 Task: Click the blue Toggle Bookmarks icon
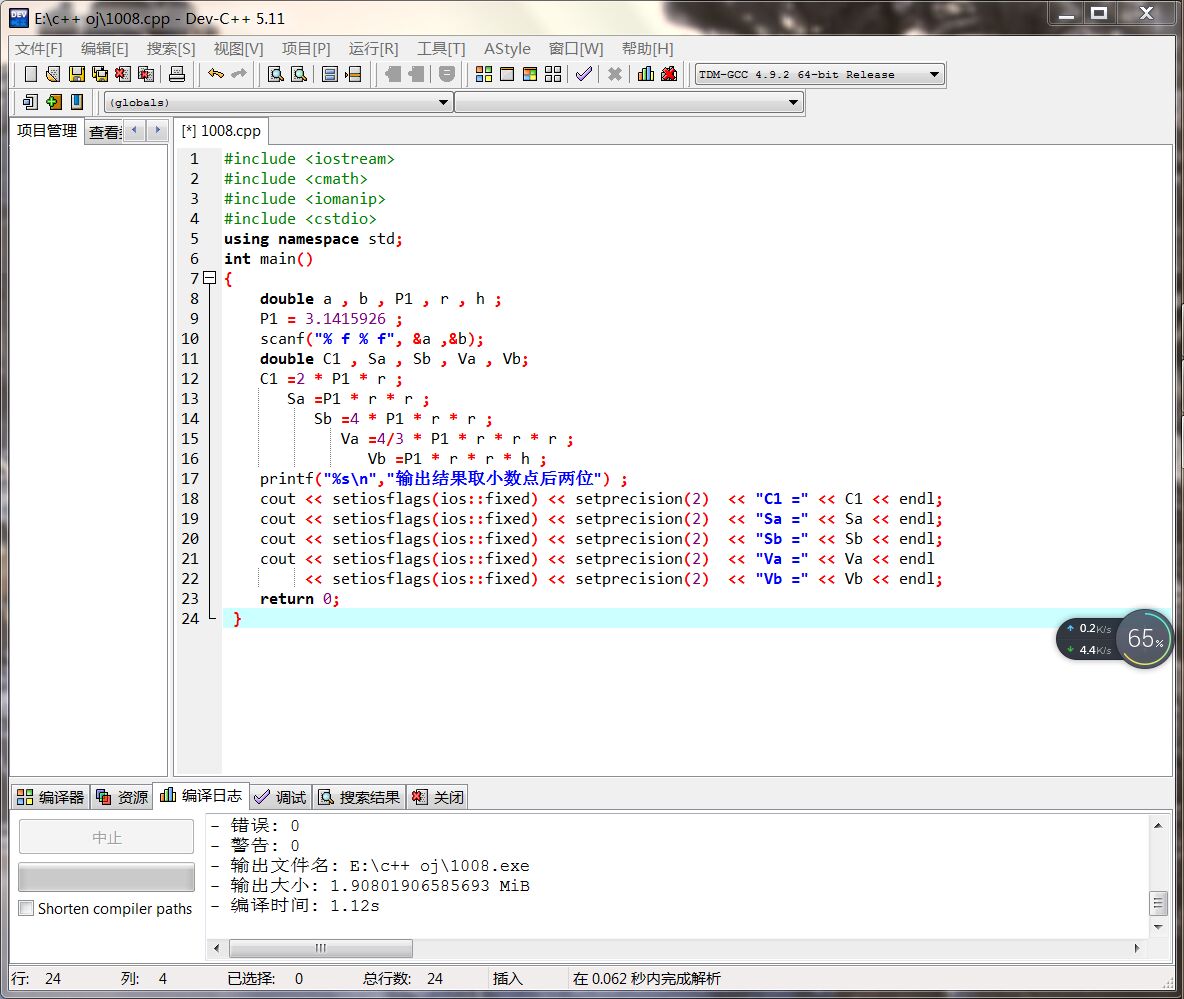(77, 102)
